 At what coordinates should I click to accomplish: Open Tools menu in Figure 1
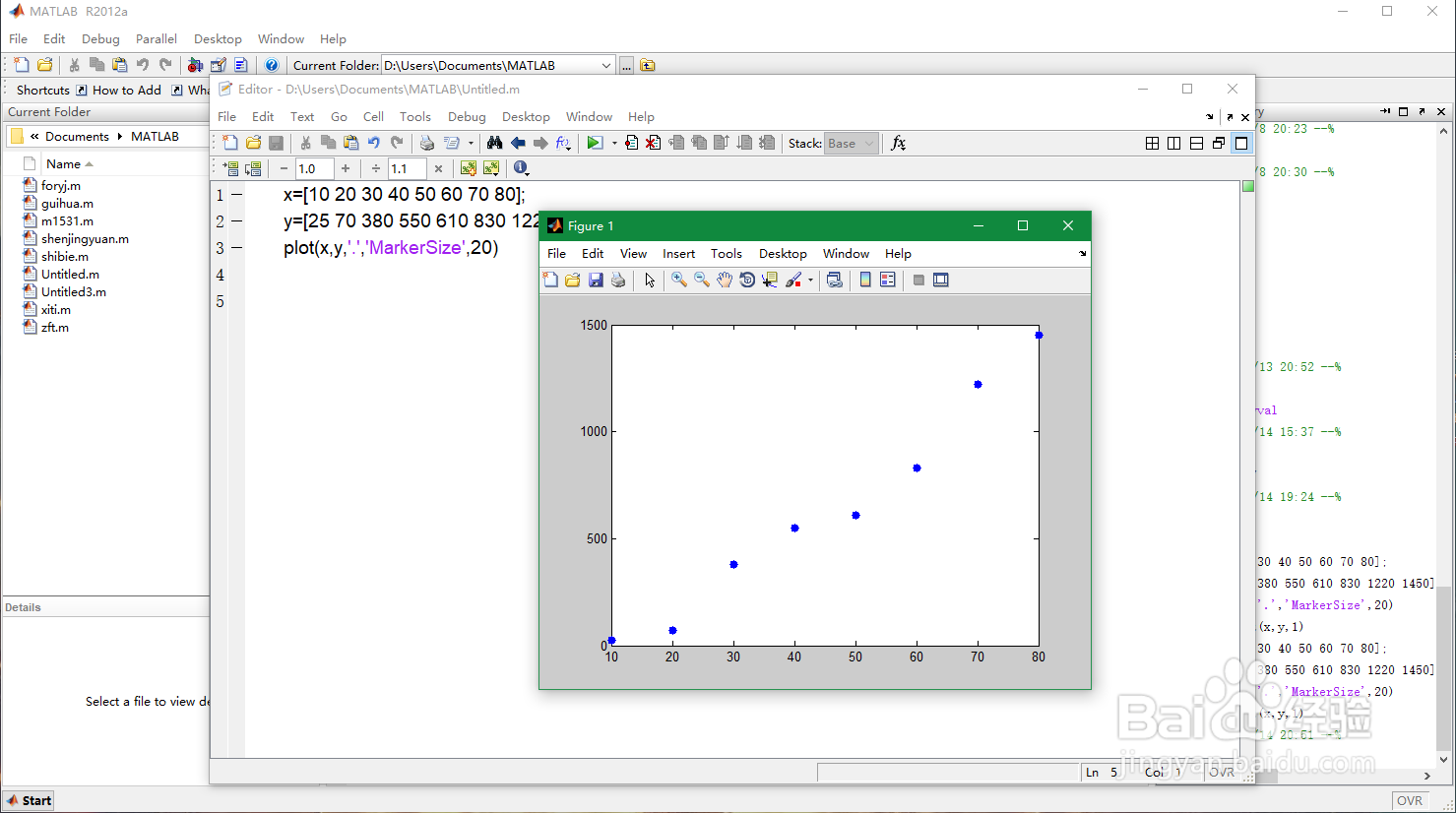click(727, 253)
